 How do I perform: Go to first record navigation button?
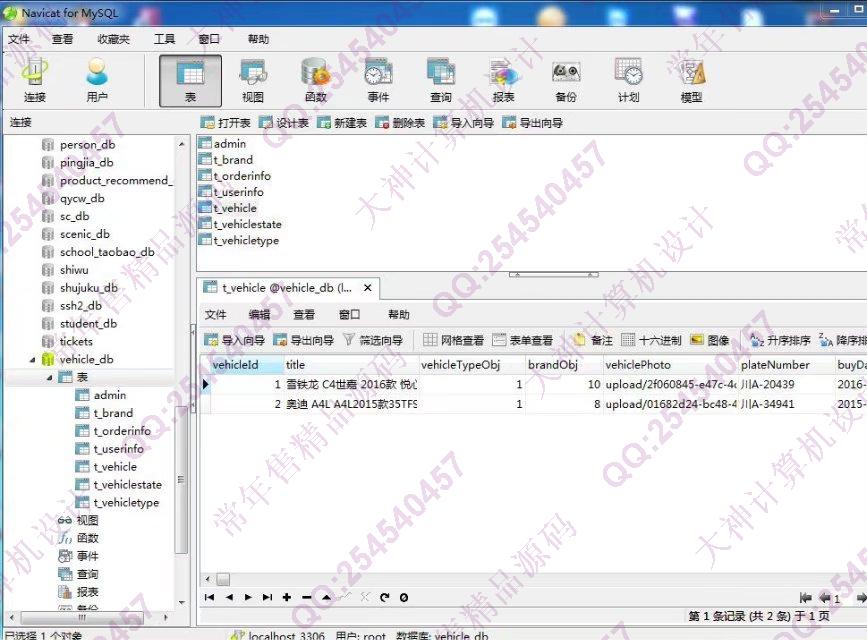[210, 597]
